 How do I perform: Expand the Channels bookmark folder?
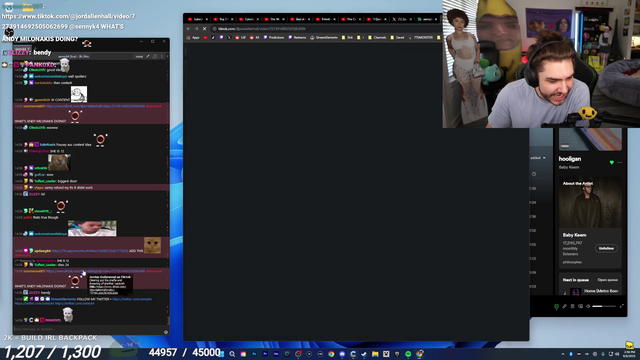(x=377, y=38)
